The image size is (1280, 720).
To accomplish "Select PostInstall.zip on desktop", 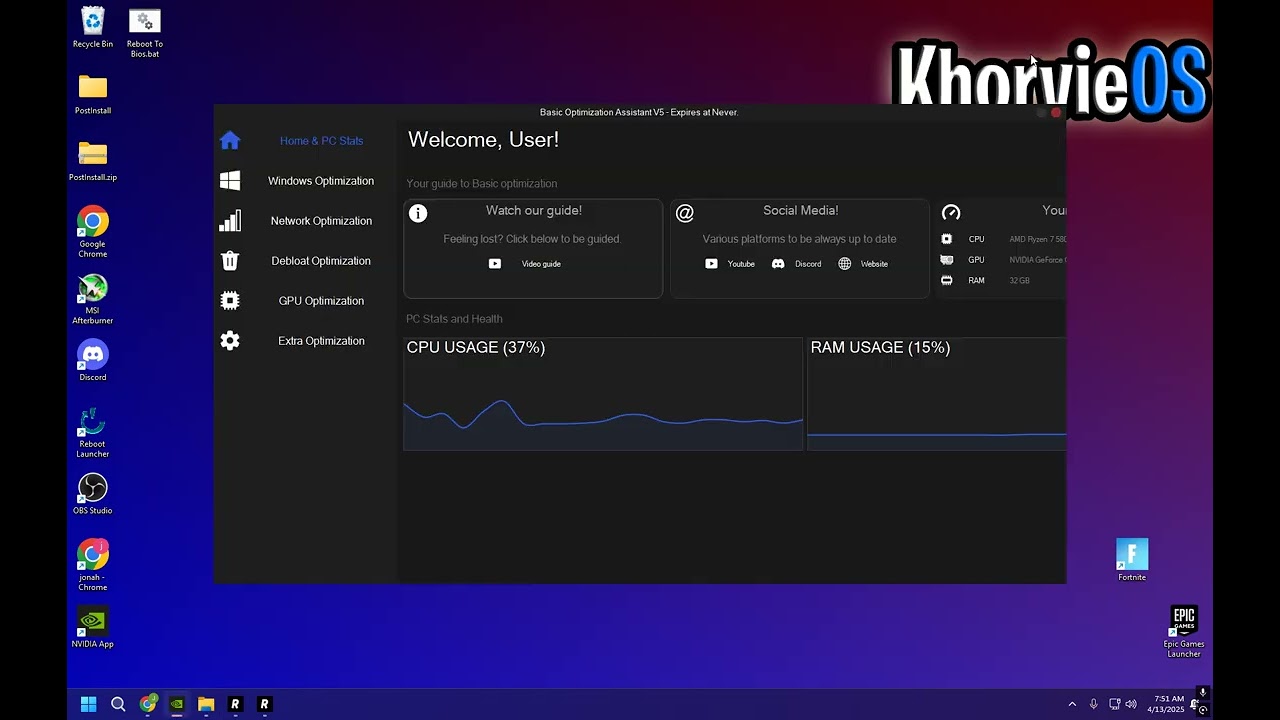I will click(x=93, y=161).
